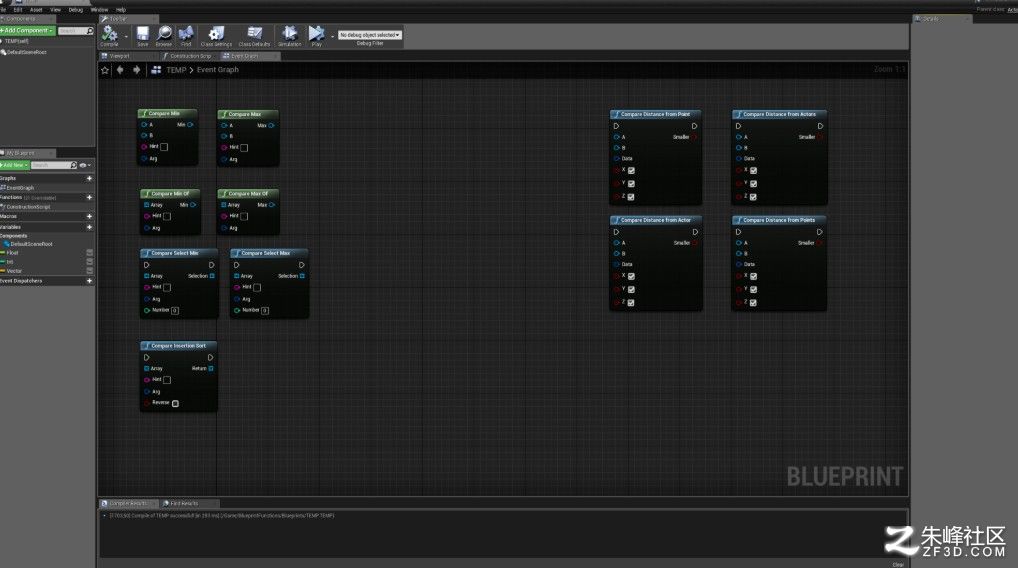Switch to the Construction Script tab
The width and height of the screenshot is (1018, 568).
(188, 56)
